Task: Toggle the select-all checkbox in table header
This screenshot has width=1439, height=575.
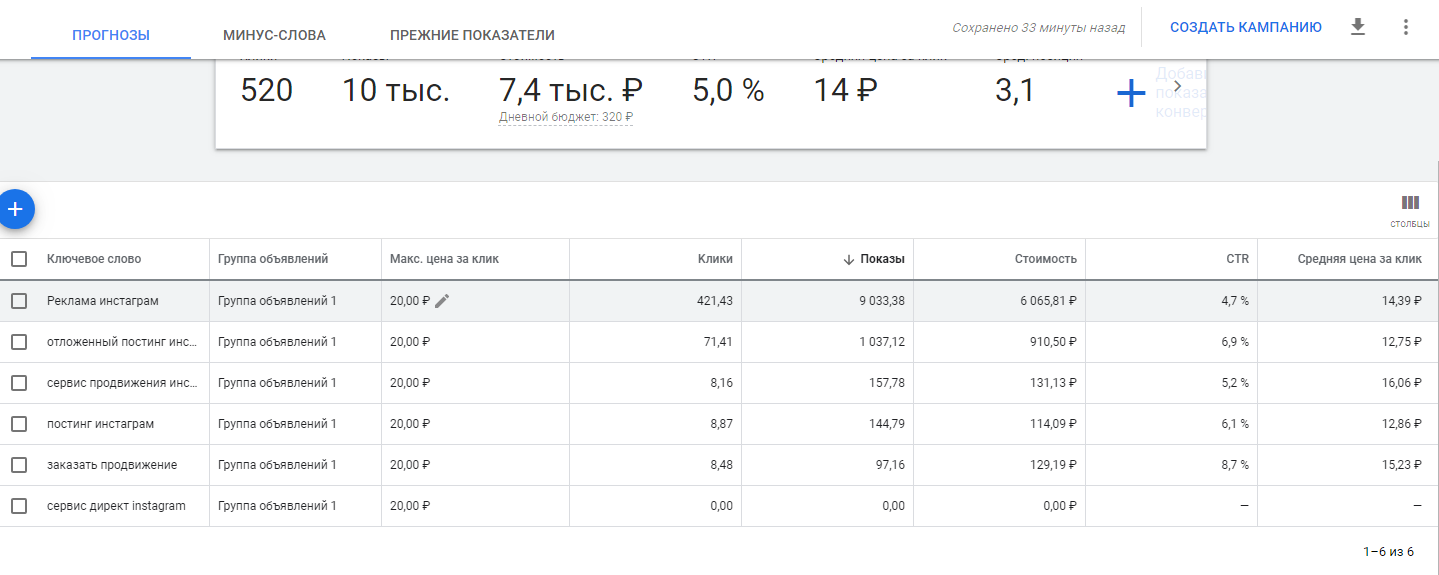Action: pos(19,259)
